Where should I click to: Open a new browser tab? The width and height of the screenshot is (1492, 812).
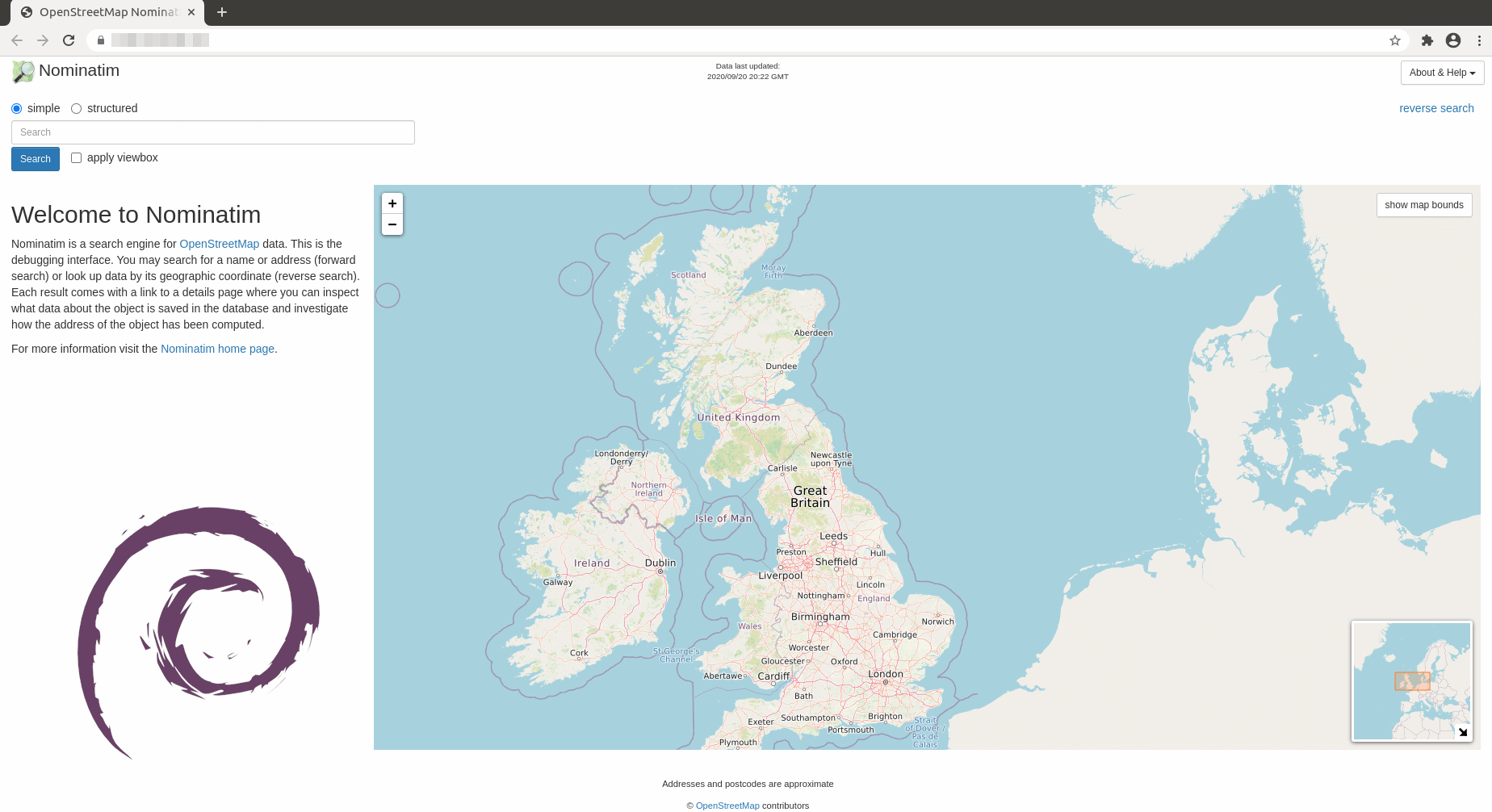point(222,12)
